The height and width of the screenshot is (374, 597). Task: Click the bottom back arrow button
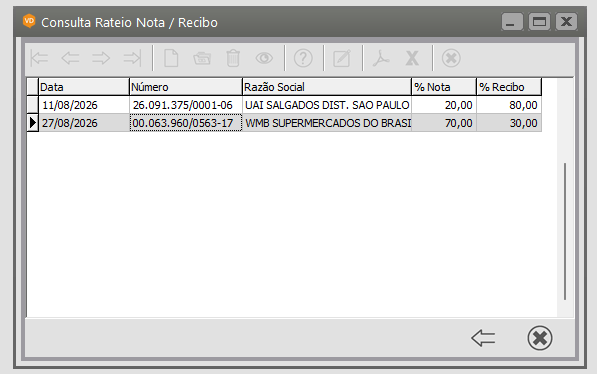(x=483, y=338)
